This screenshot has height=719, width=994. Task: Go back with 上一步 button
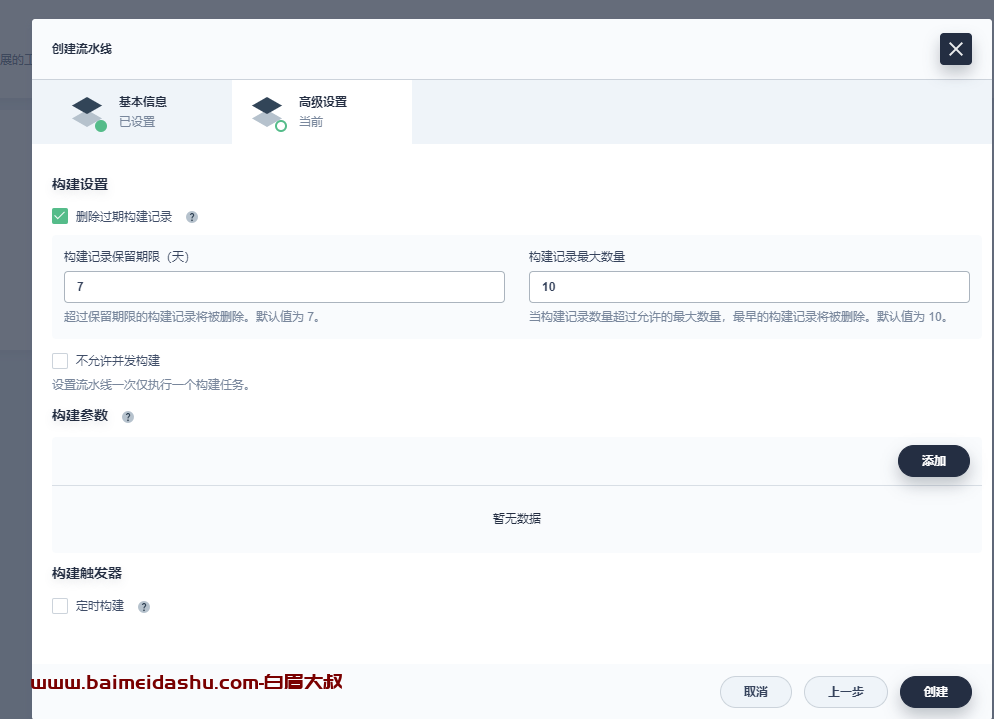[846, 692]
